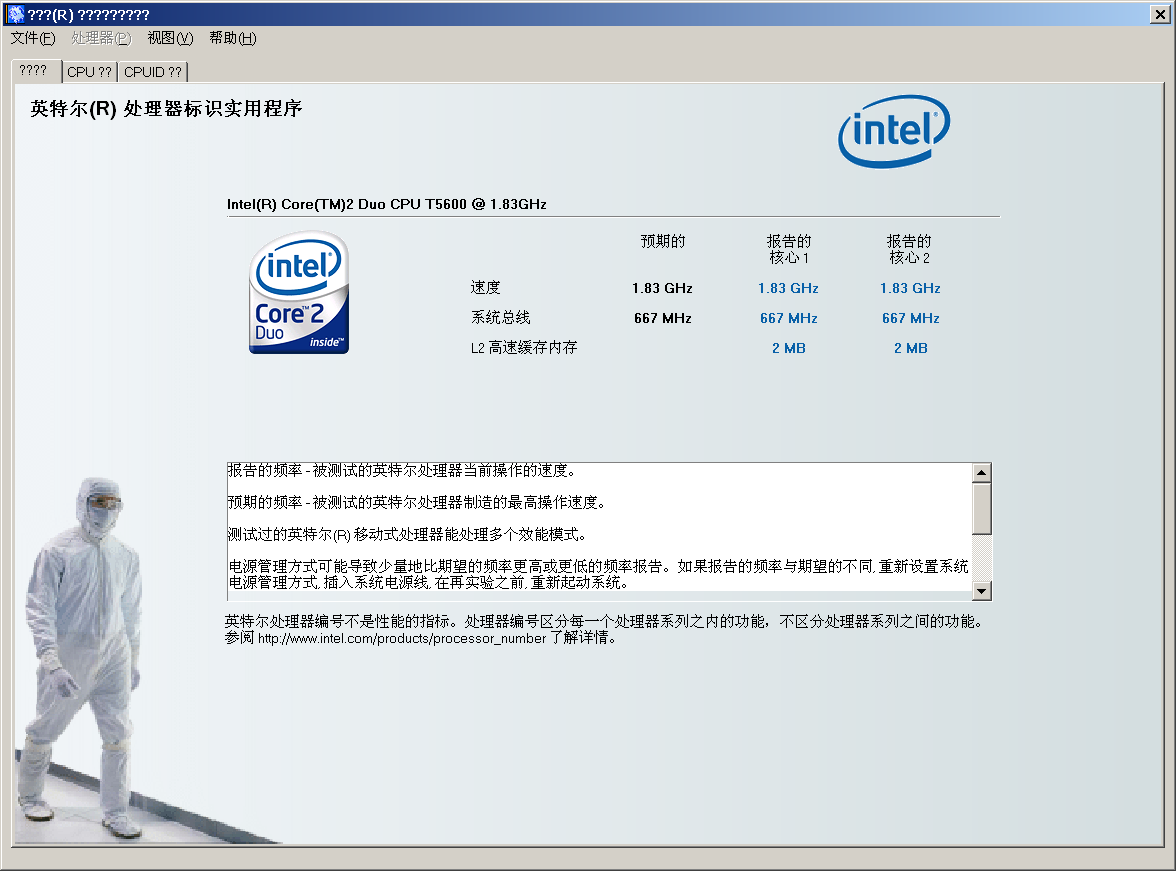Open the 帮助(H) menu
This screenshot has width=1176, height=871.
point(232,38)
